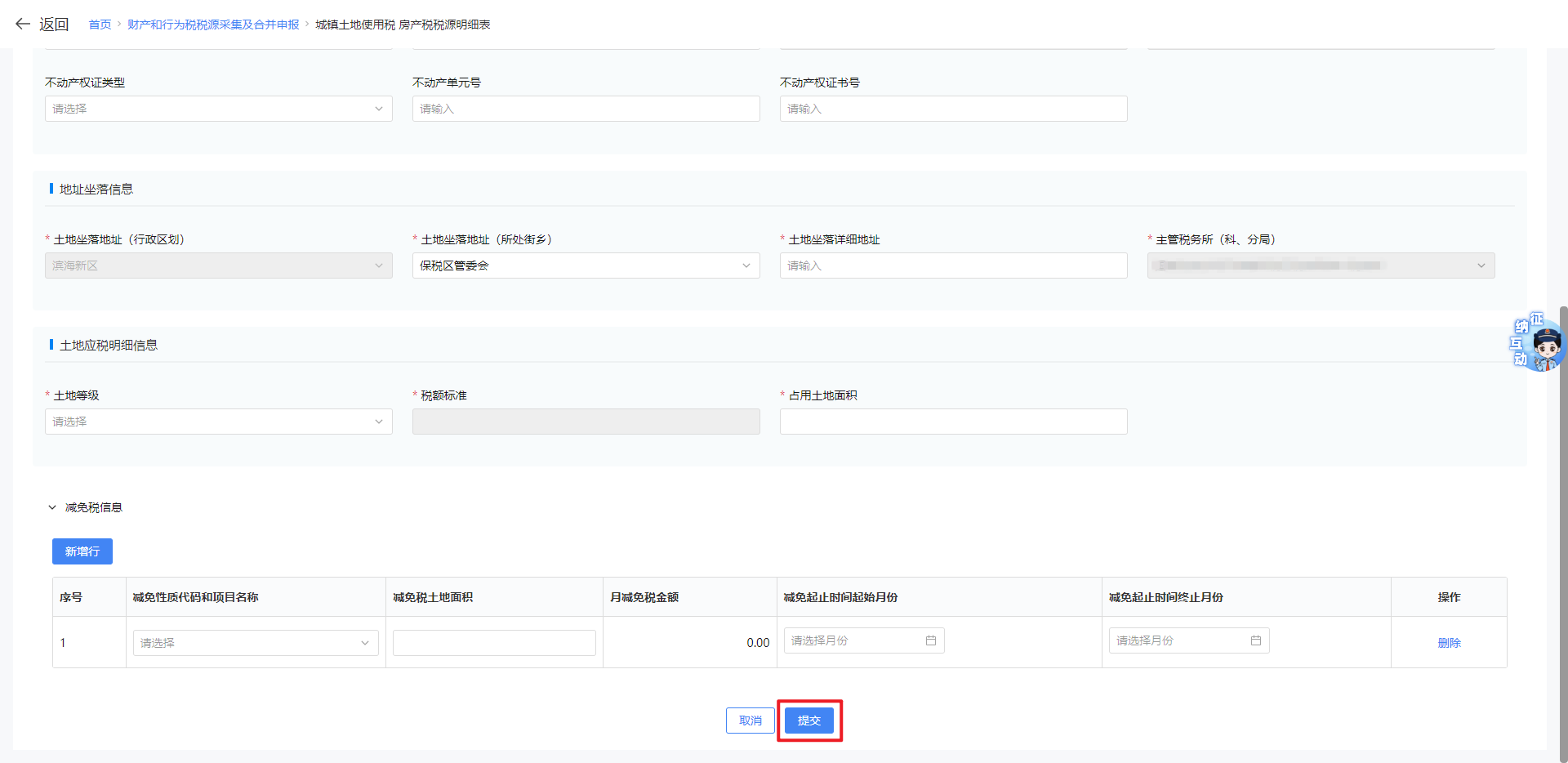The height and width of the screenshot is (763, 1568).
Task: Click the back arrow icon
Action: click(23, 25)
